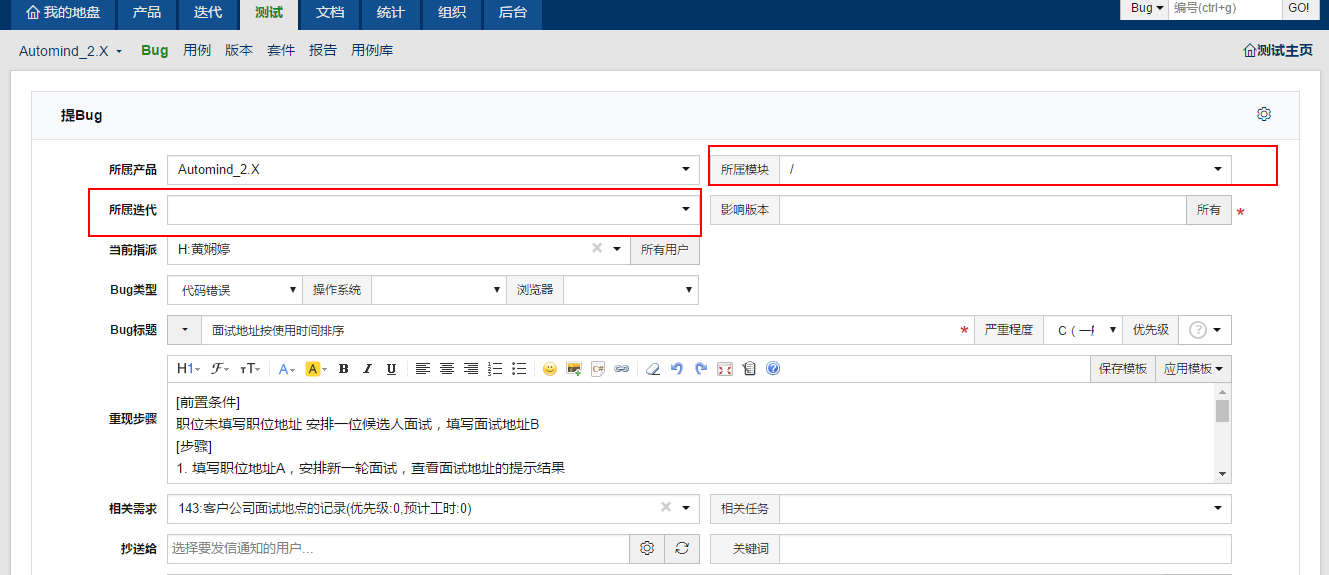Open the 我的地盘 tab

point(61,13)
